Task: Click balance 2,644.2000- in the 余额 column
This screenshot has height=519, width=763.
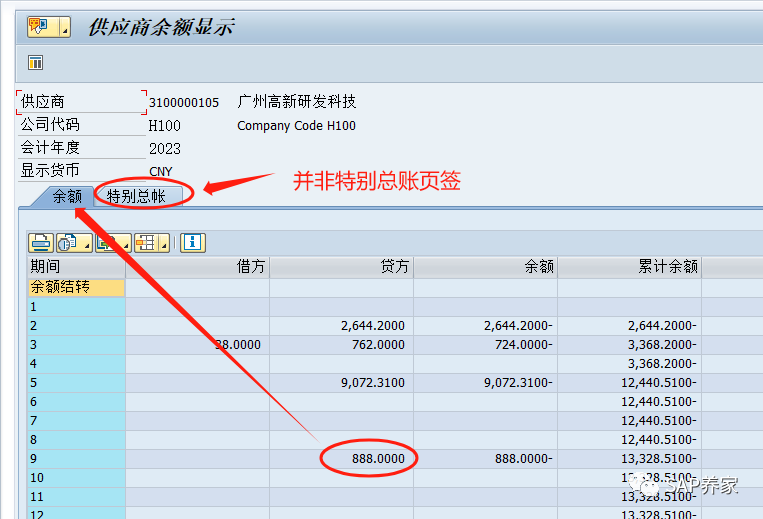Action: click(x=518, y=326)
